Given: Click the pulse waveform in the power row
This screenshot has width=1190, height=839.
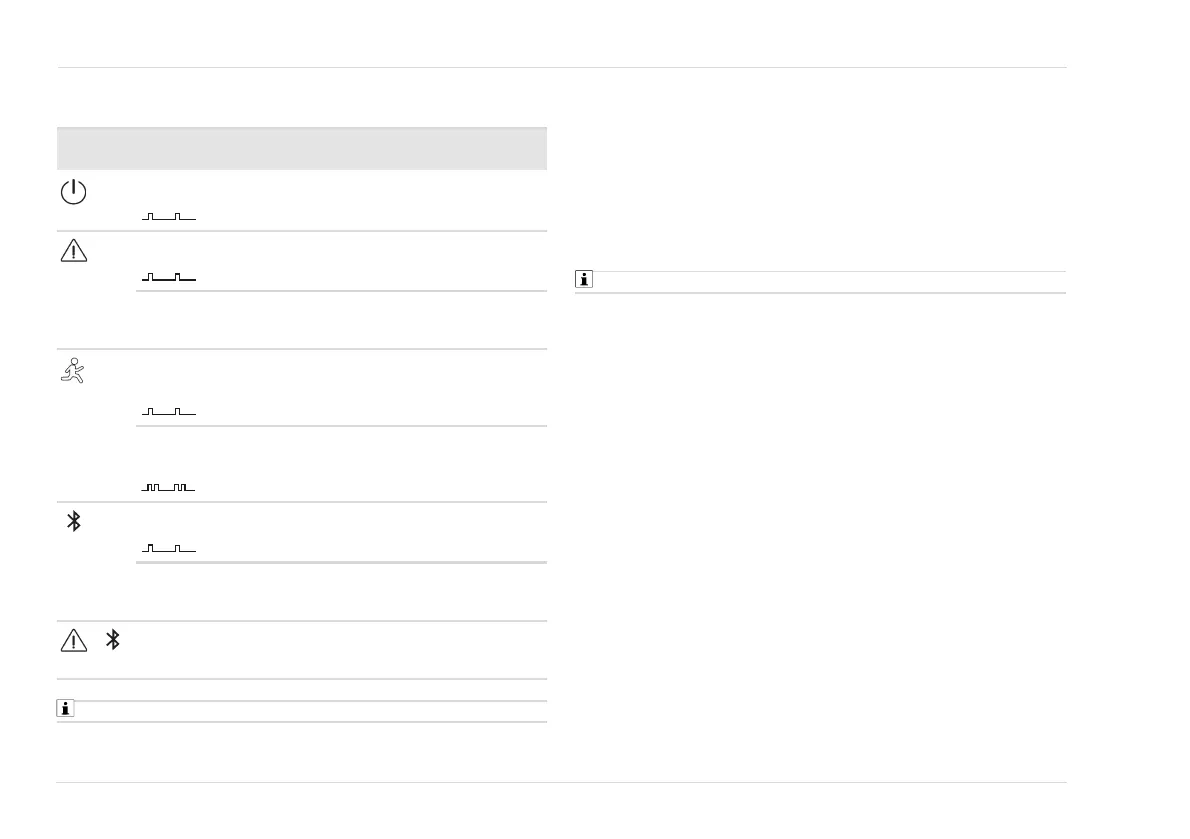Looking at the screenshot, I should point(169,217).
